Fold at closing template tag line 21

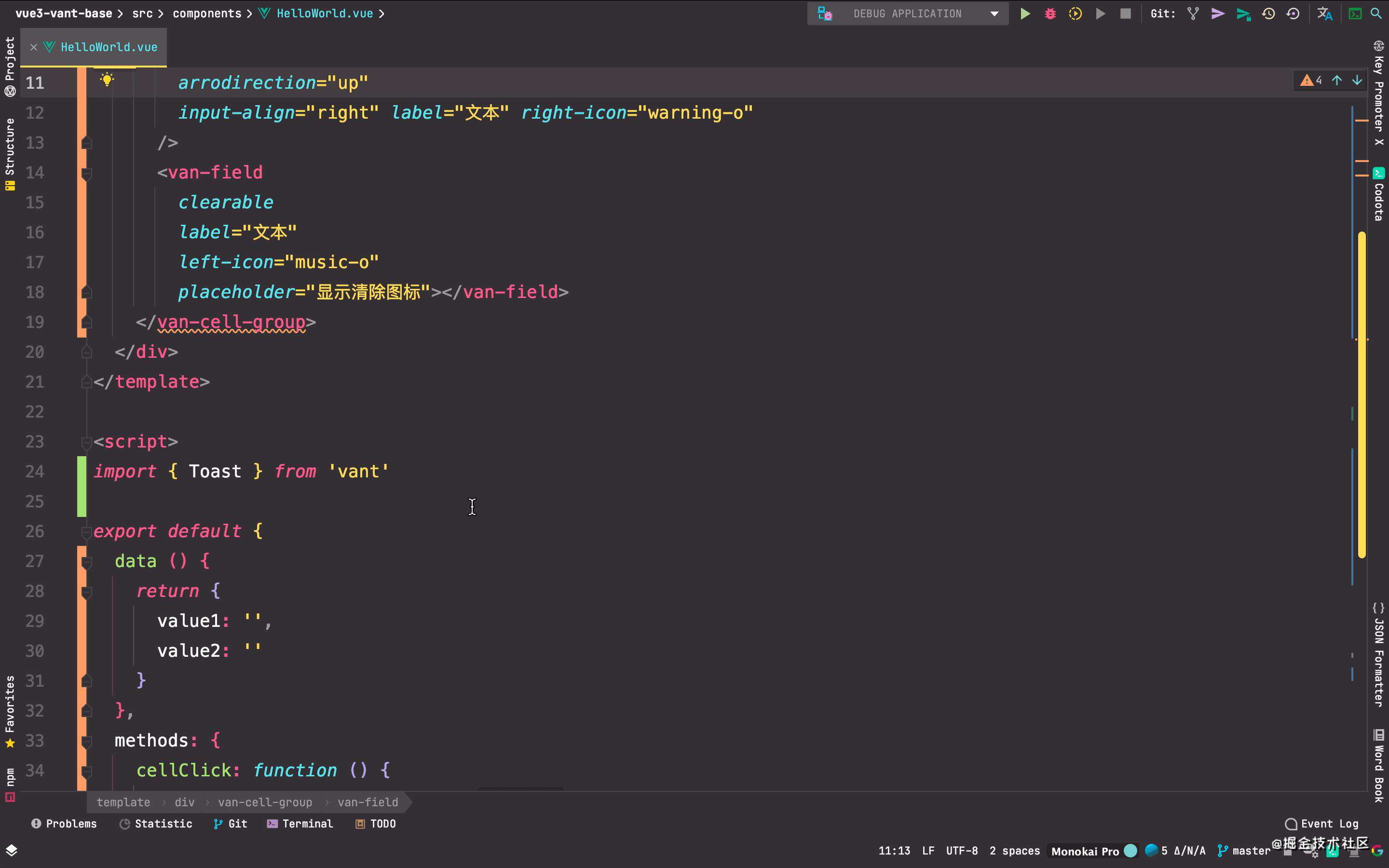pyautogui.click(x=87, y=382)
